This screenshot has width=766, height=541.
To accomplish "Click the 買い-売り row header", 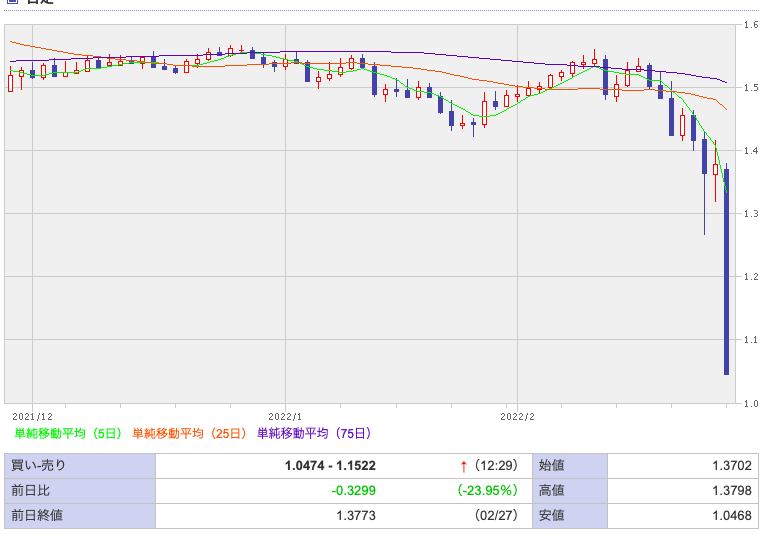I will [x=80, y=466].
